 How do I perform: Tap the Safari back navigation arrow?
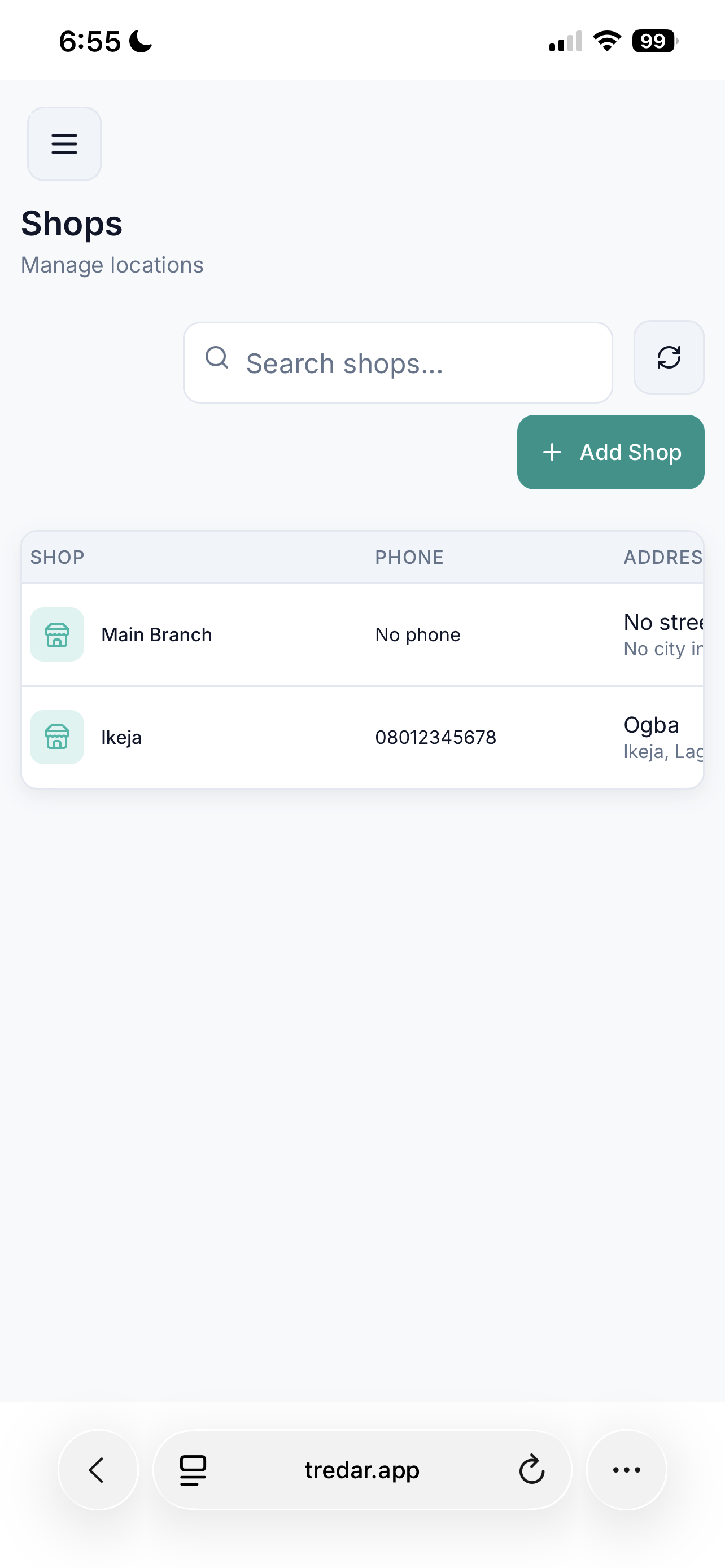pos(97,1469)
